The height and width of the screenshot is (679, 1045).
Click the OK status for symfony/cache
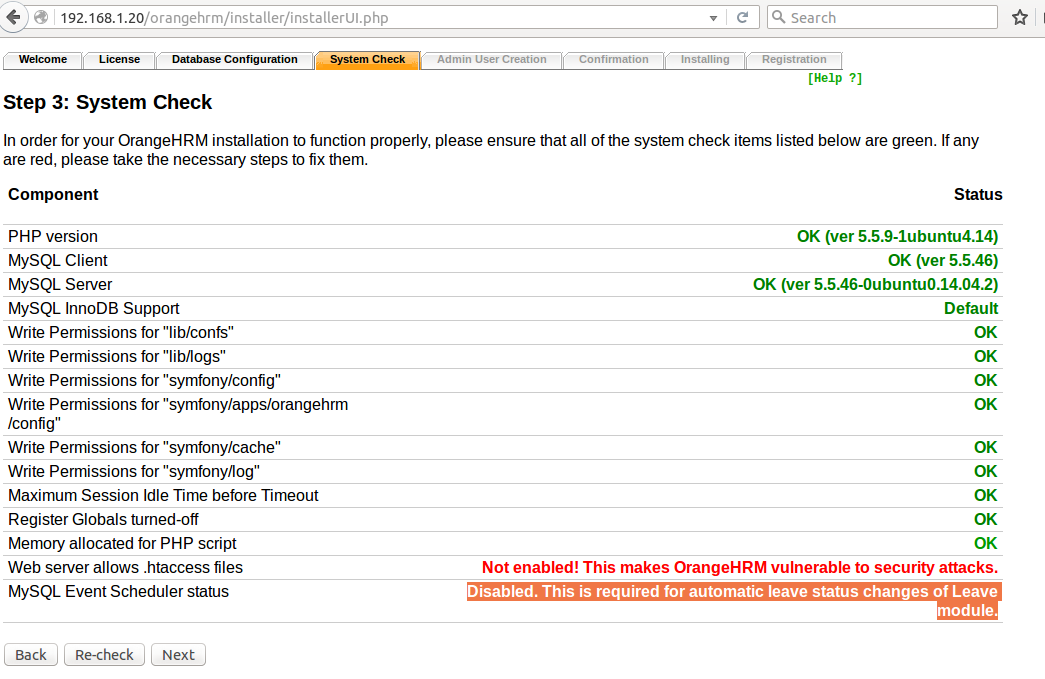(x=986, y=447)
